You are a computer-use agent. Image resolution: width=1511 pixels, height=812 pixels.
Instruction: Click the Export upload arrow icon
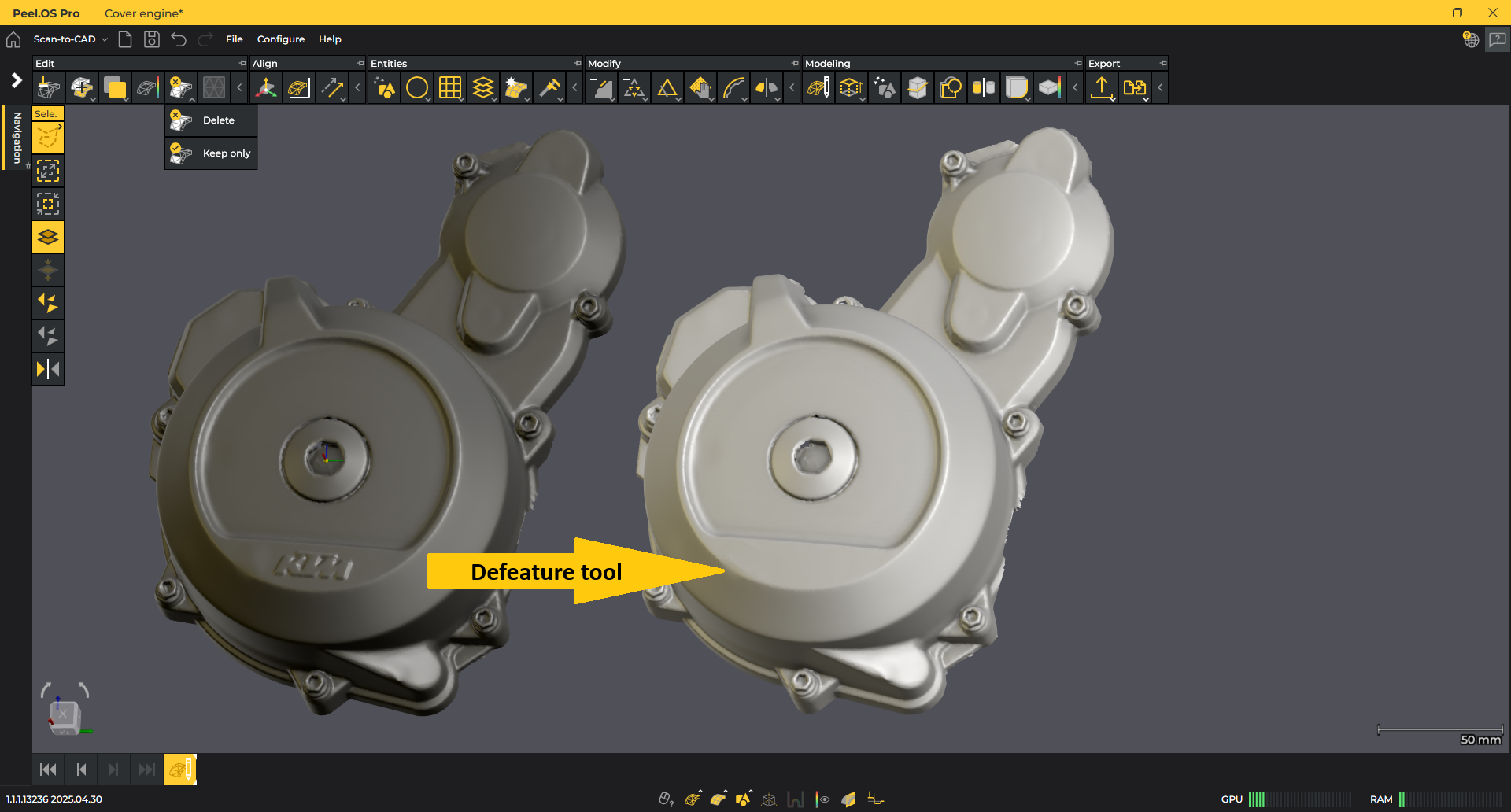1102,88
